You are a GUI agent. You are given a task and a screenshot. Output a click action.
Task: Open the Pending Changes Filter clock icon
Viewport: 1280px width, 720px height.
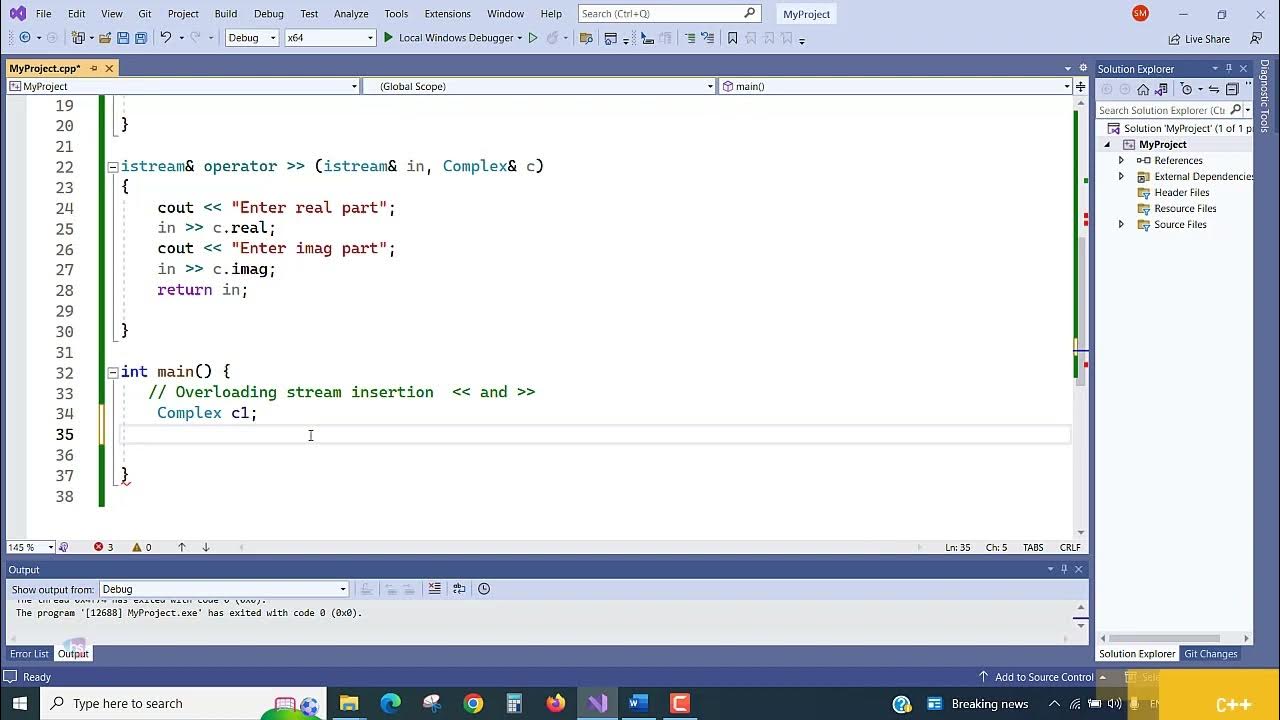(x=1187, y=89)
